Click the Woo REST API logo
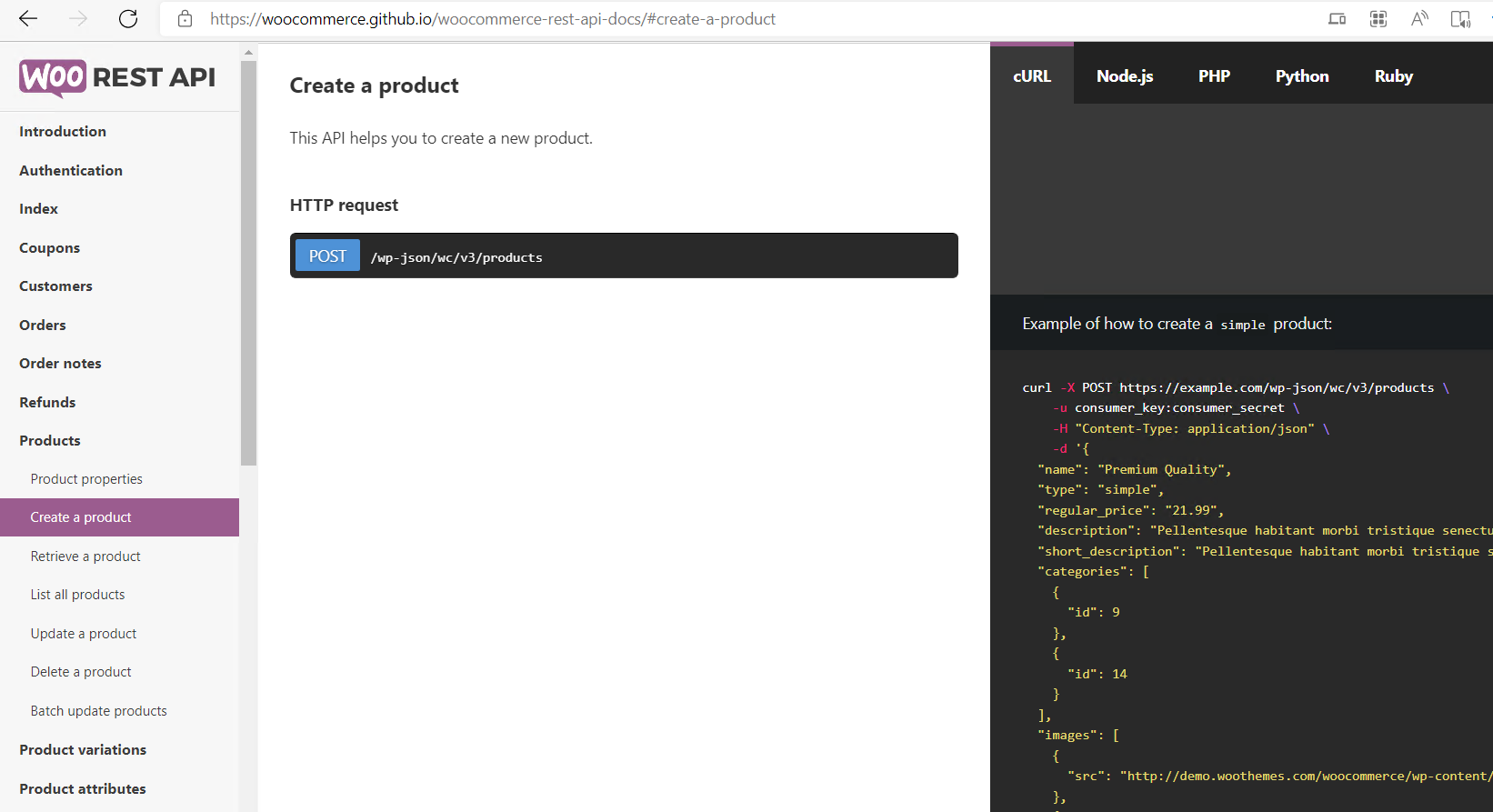Screen dimensions: 1493x812 pos(117,77)
